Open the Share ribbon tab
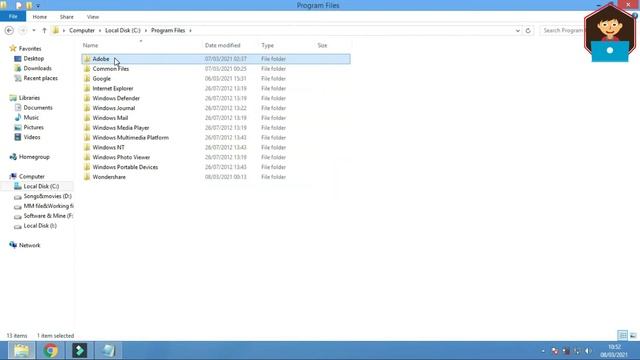Image resolution: width=640 pixels, height=360 pixels. click(x=67, y=17)
